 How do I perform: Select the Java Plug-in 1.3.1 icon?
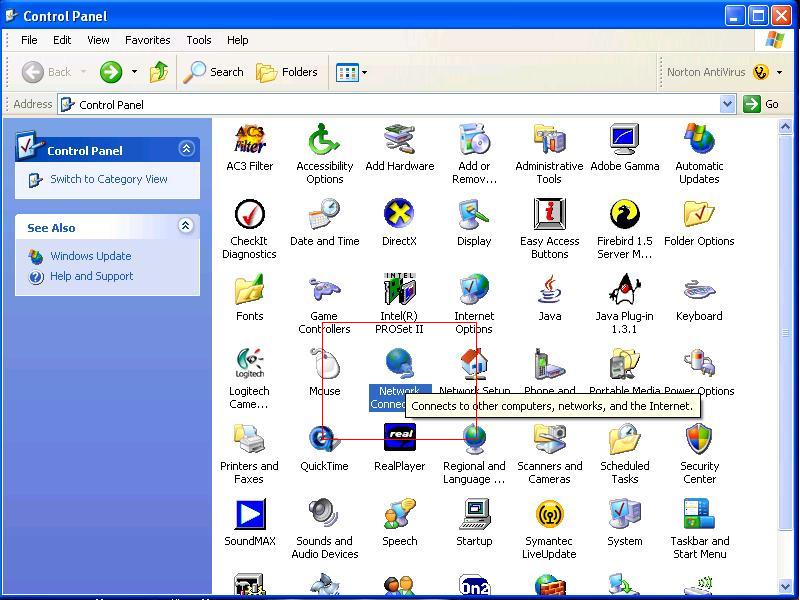[x=624, y=289]
